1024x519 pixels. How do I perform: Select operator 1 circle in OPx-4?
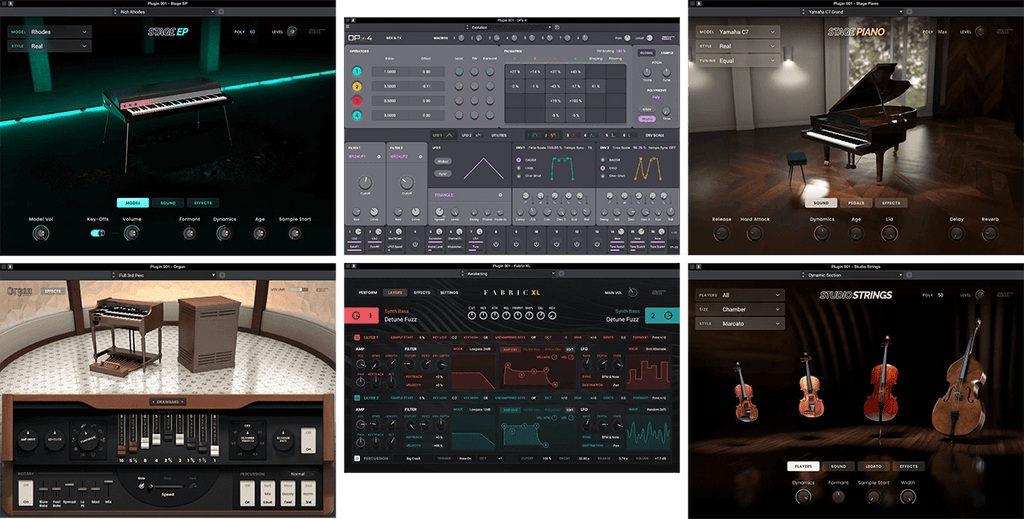click(357, 72)
